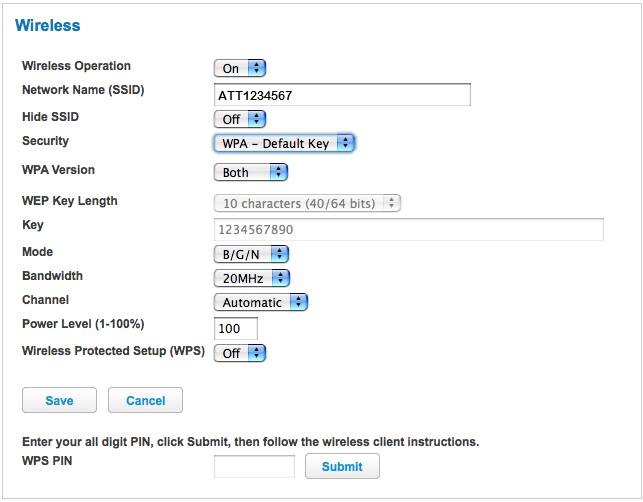Expand the Hide SSID dropdown
This screenshot has height=502, width=643.
coord(240,119)
